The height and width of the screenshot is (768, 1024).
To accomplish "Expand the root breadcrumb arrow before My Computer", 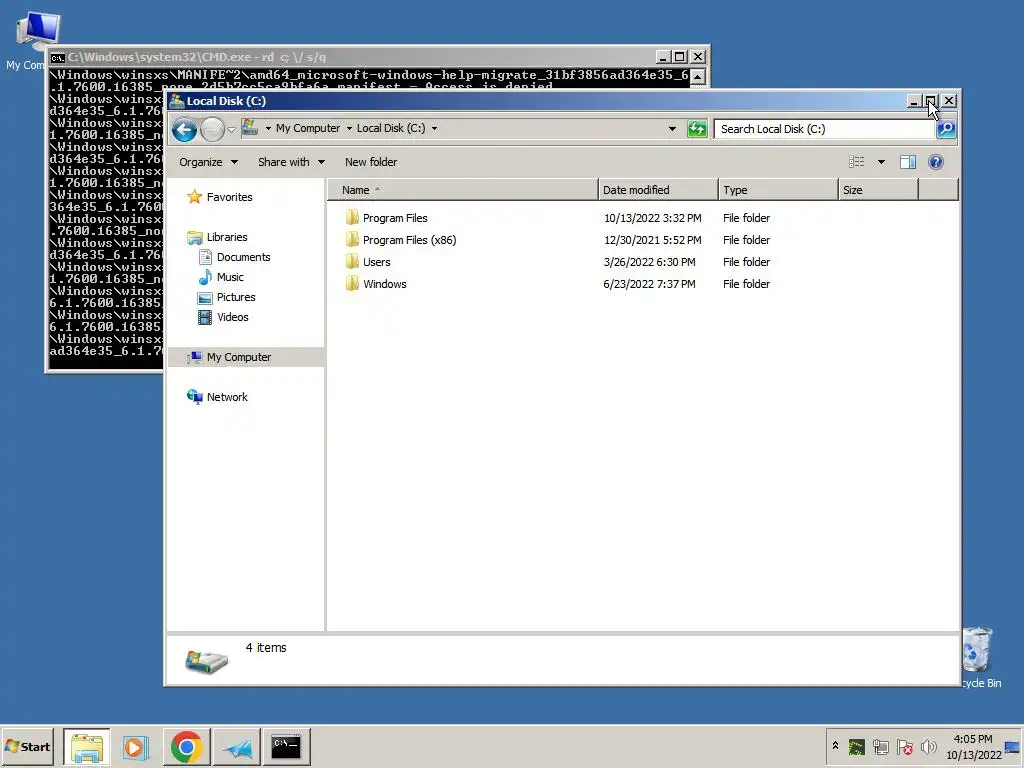I will click(x=268, y=129).
